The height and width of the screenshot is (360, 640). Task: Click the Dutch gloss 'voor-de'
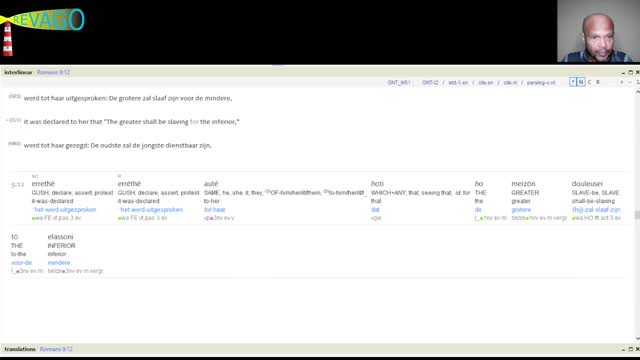[21, 262]
